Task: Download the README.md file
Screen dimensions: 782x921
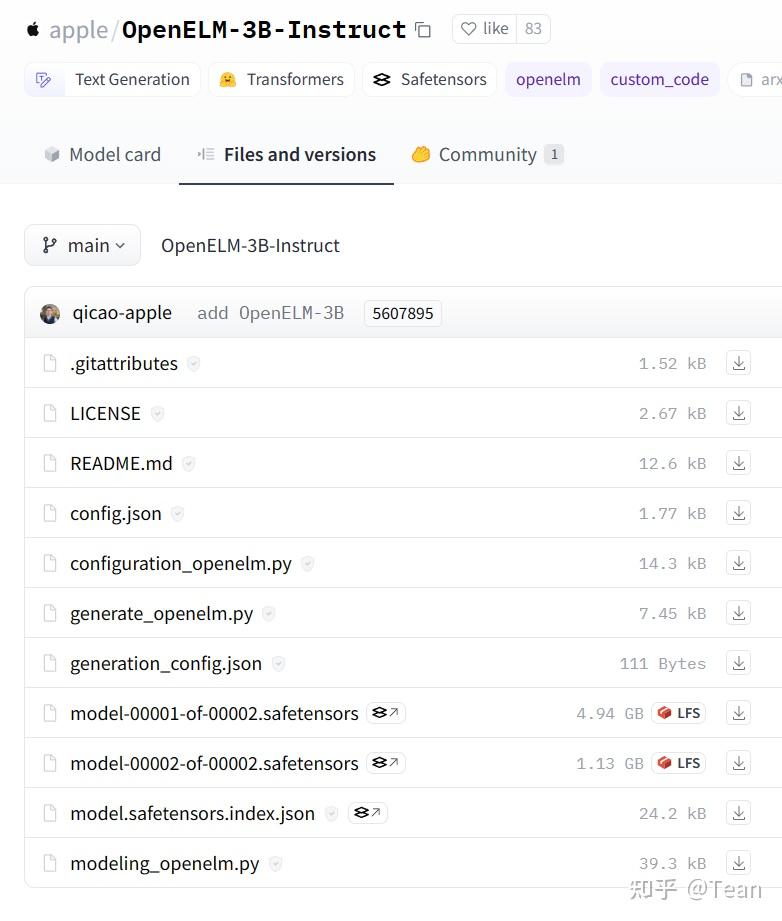Action: (738, 462)
